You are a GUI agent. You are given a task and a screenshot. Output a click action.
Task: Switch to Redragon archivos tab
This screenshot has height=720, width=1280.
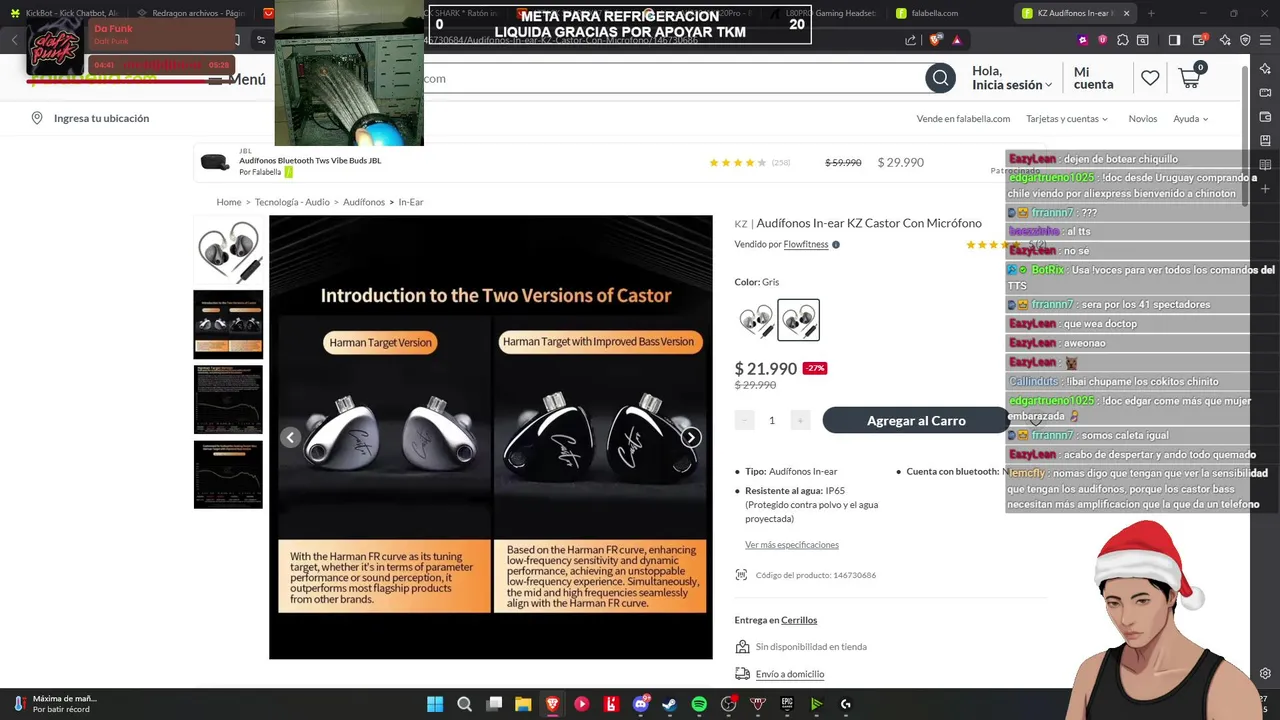190,13
